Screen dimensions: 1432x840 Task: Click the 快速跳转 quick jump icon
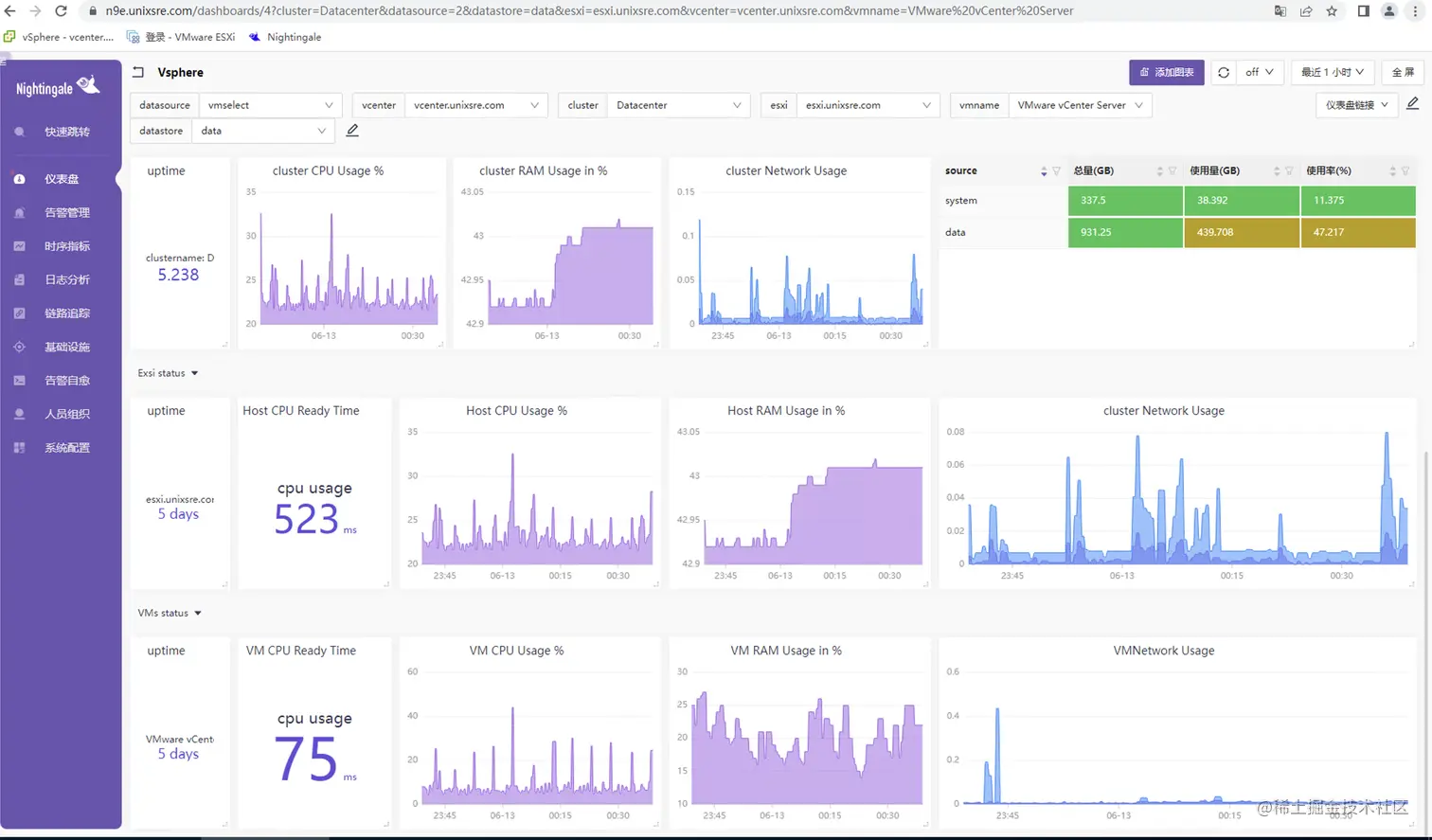tap(21, 133)
